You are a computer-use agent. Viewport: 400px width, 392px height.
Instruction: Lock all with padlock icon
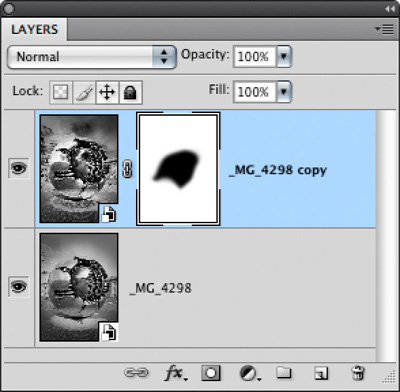click(x=130, y=92)
